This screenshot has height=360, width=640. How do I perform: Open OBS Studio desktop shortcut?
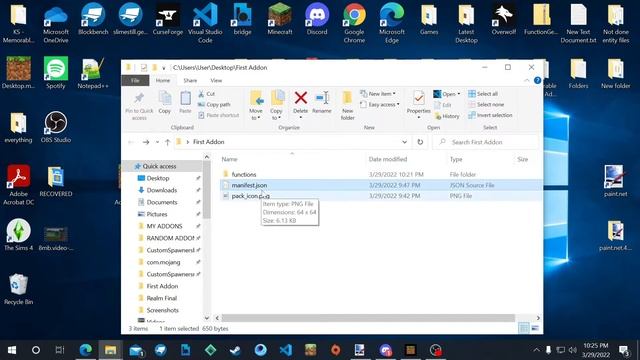pos(56,127)
